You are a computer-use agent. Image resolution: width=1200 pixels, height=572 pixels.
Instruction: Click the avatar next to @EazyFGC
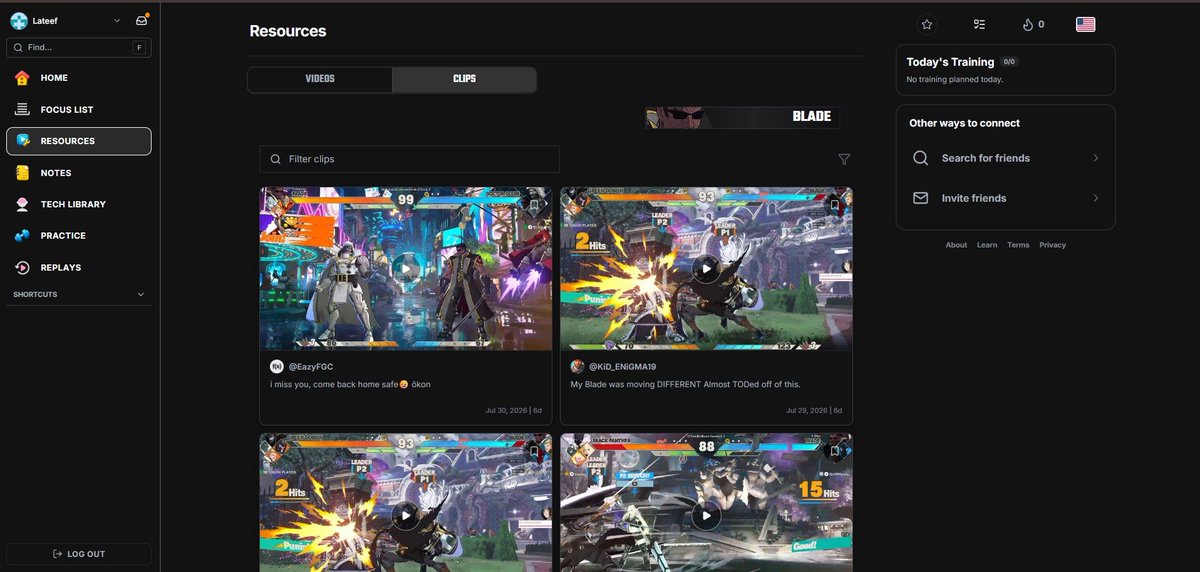(277, 367)
